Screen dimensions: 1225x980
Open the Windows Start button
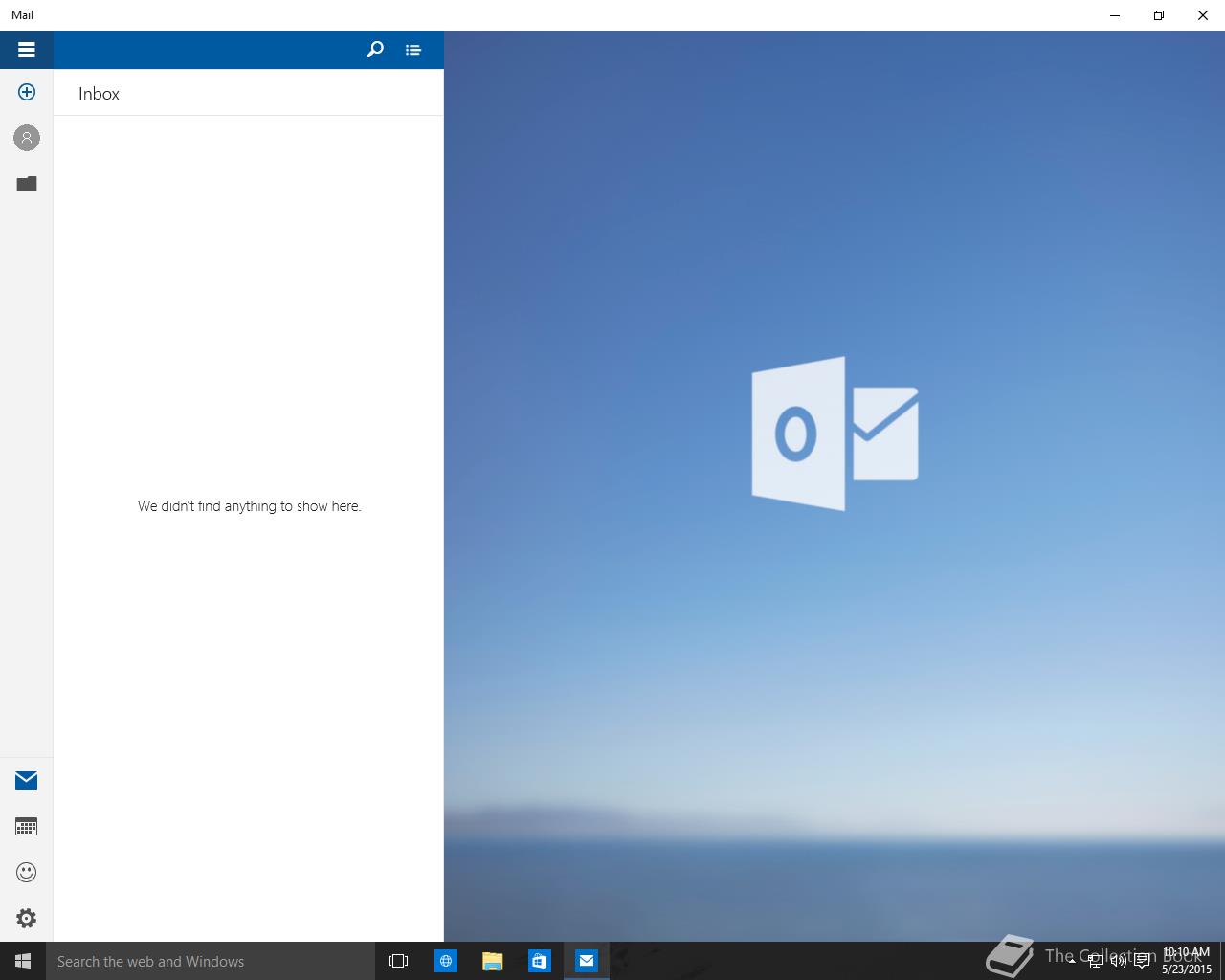[x=23, y=961]
